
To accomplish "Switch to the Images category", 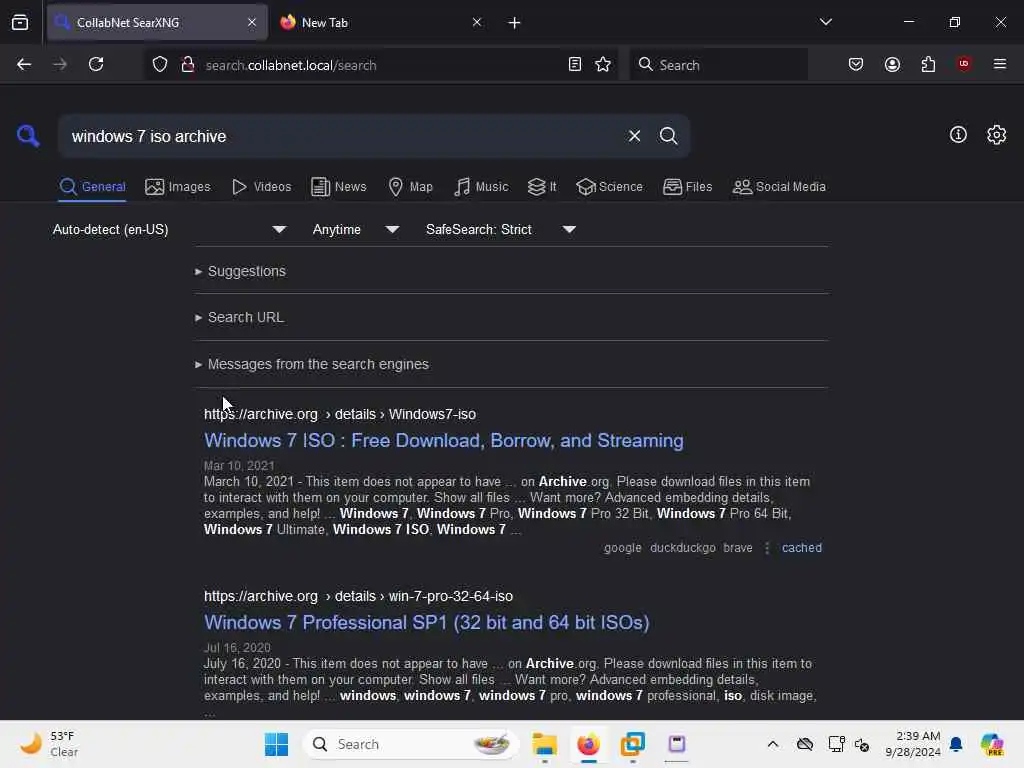I will [178, 187].
